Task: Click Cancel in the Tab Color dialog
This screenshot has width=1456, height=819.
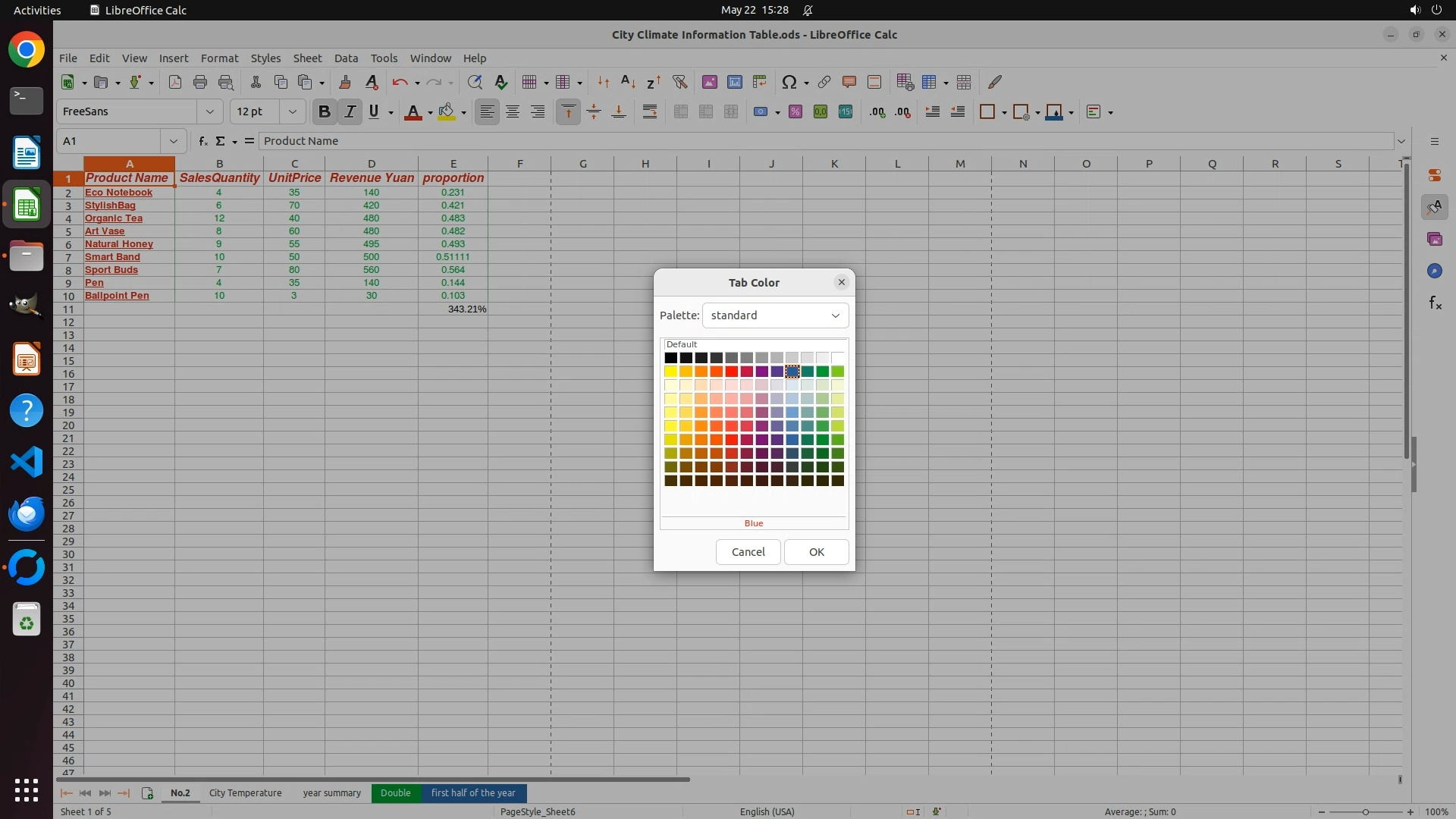Action: point(748,552)
